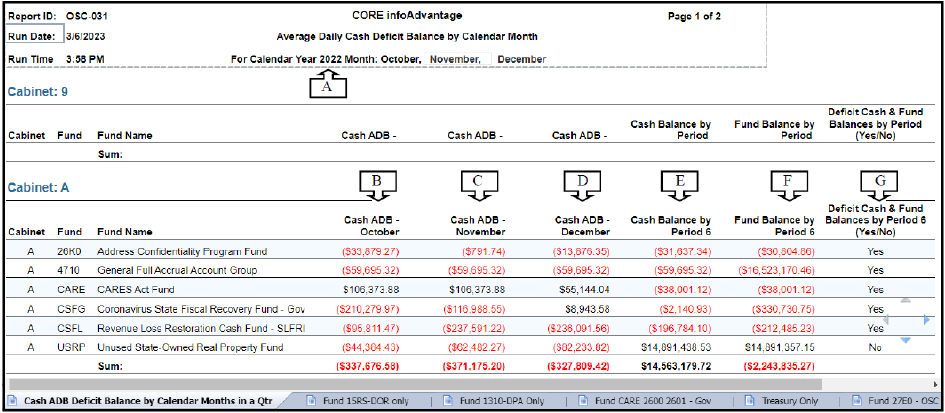The width and height of the screenshot is (945, 413).
Task: Click callout marker A above the table
Action: (327, 88)
